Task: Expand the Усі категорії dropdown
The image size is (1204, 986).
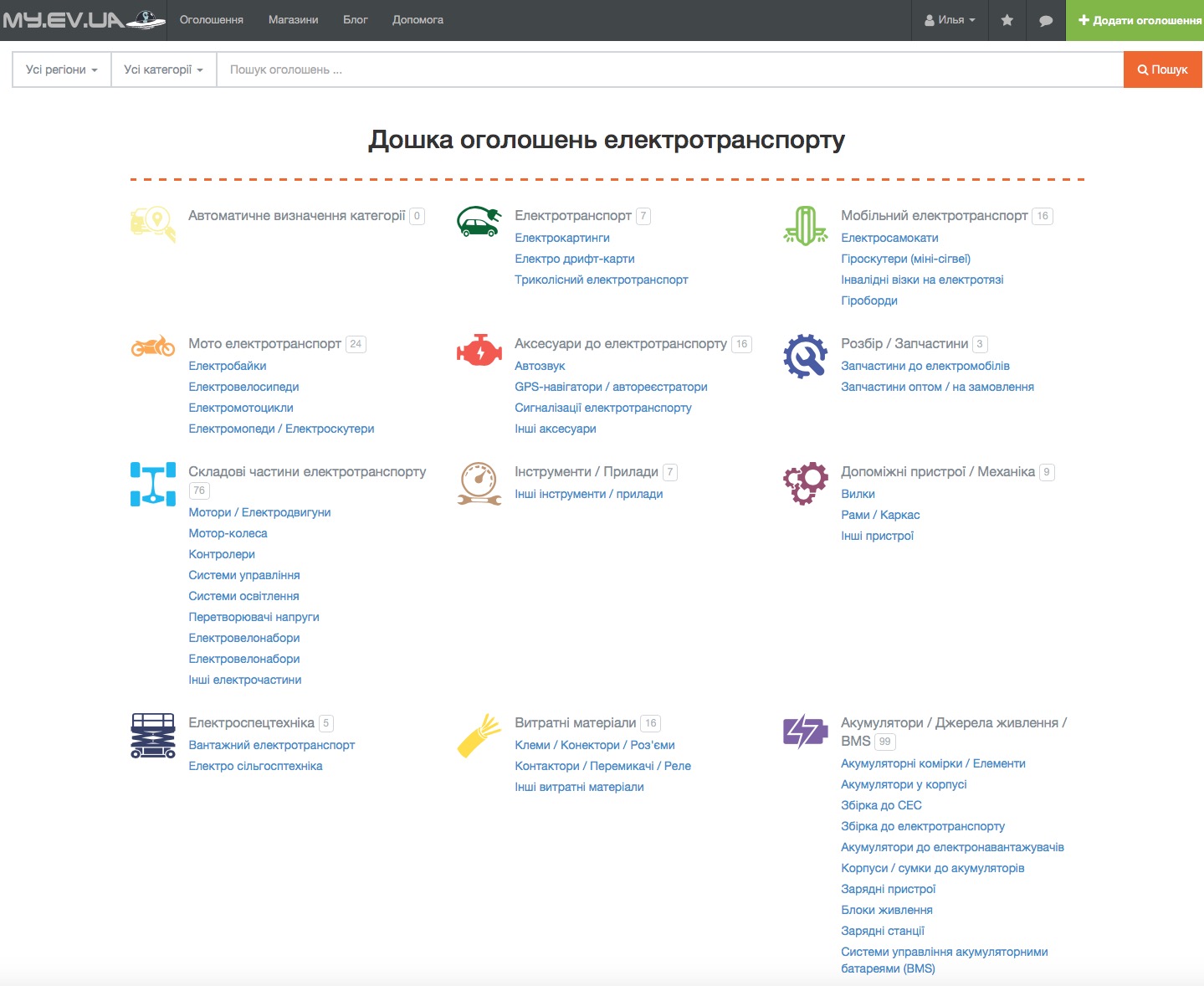Action: tap(163, 69)
